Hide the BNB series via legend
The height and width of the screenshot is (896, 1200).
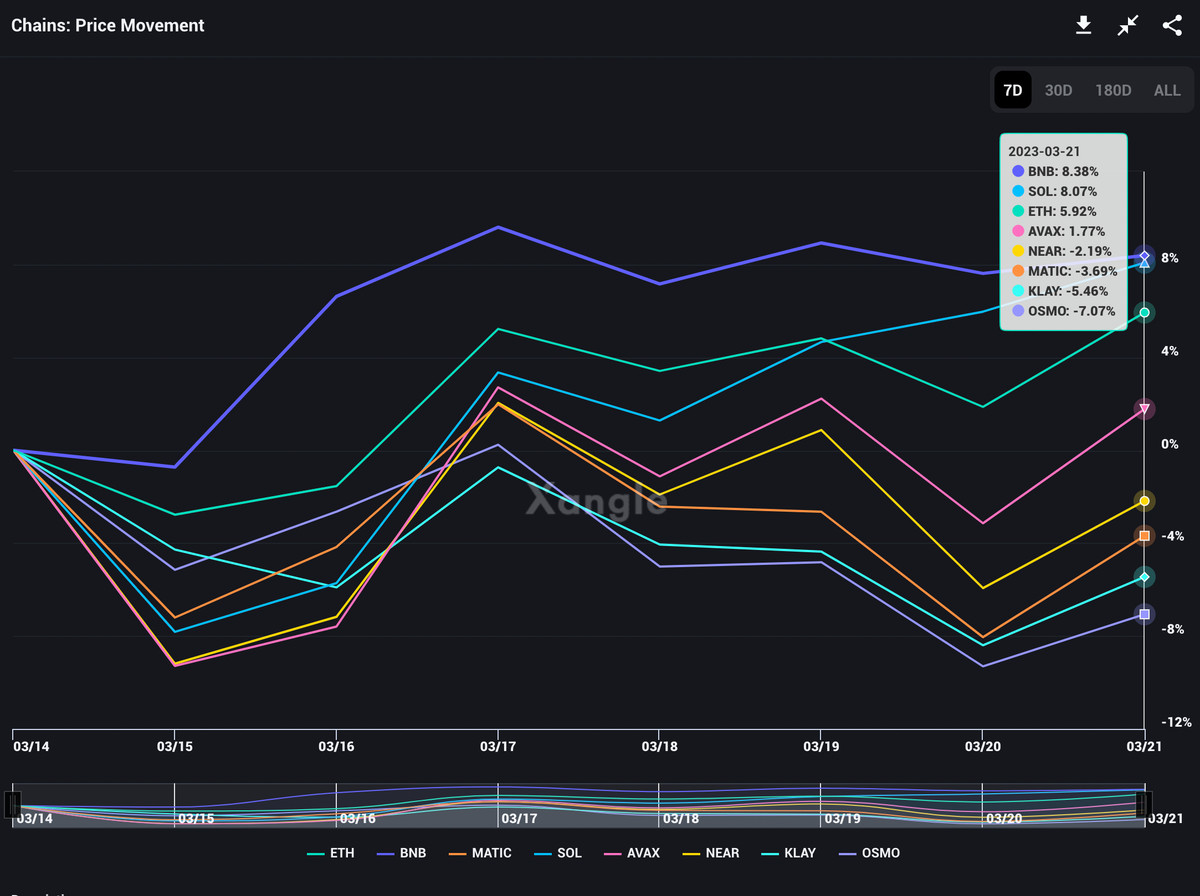(401, 853)
